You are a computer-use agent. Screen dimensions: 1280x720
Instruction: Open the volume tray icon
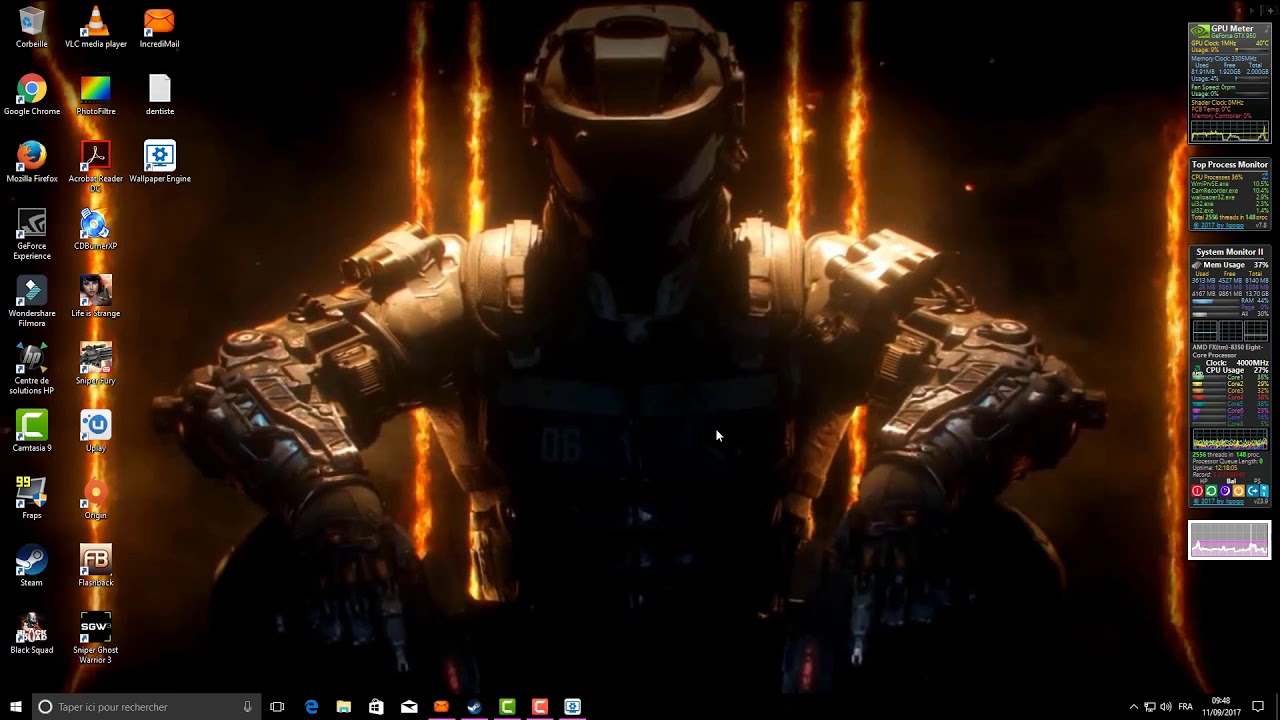tap(1165, 707)
